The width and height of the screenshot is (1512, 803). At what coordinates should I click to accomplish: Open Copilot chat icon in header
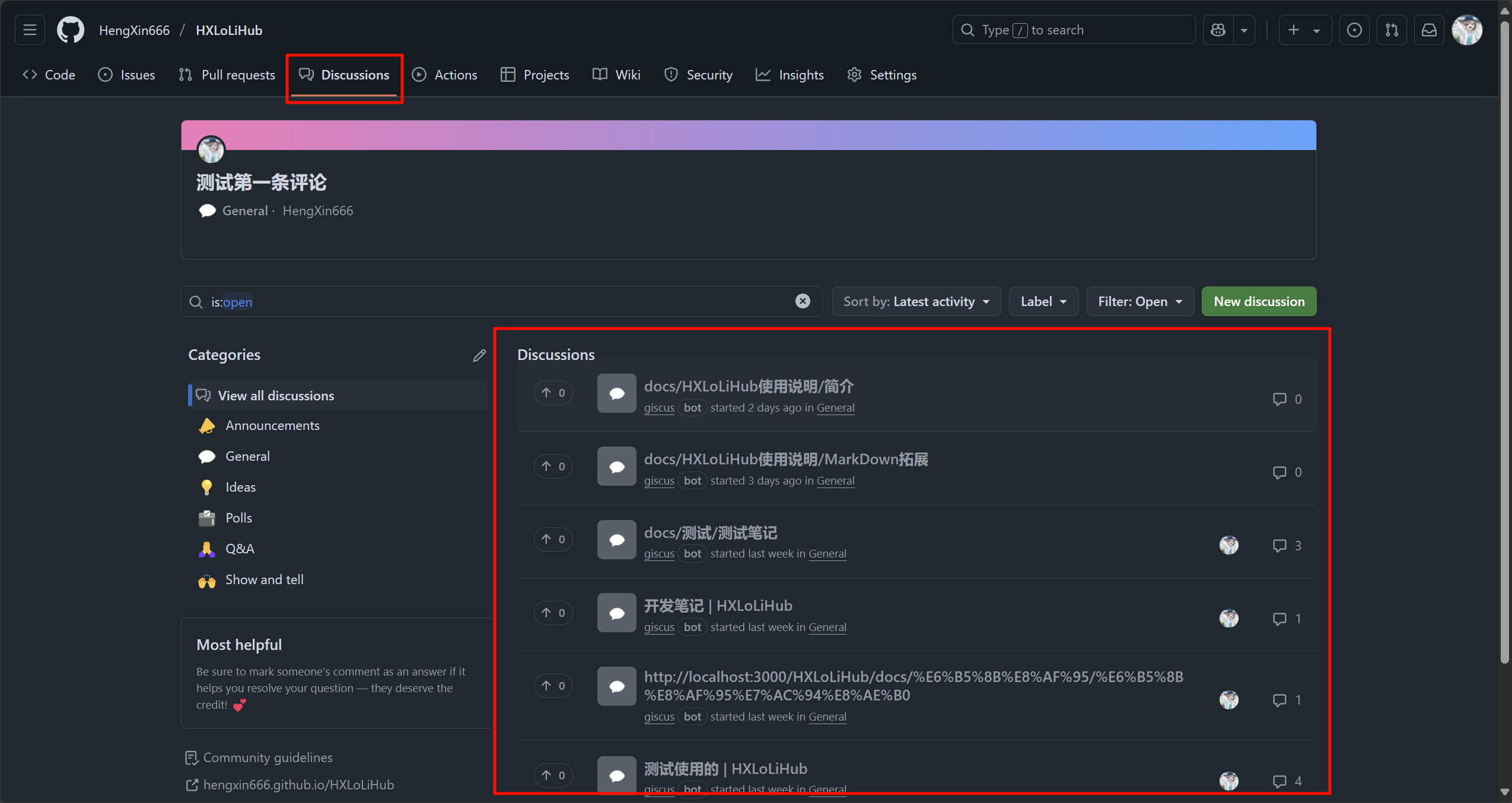click(1218, 30)
